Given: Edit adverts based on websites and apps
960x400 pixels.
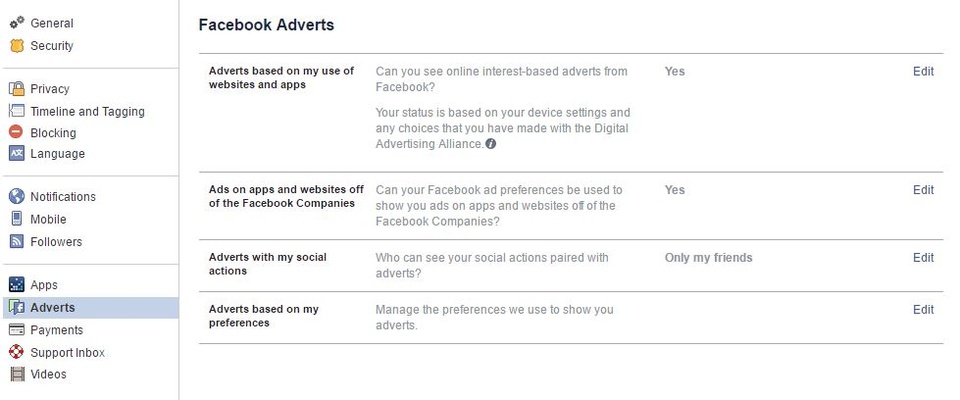Looking at the screenshot, I should (923, 72).
